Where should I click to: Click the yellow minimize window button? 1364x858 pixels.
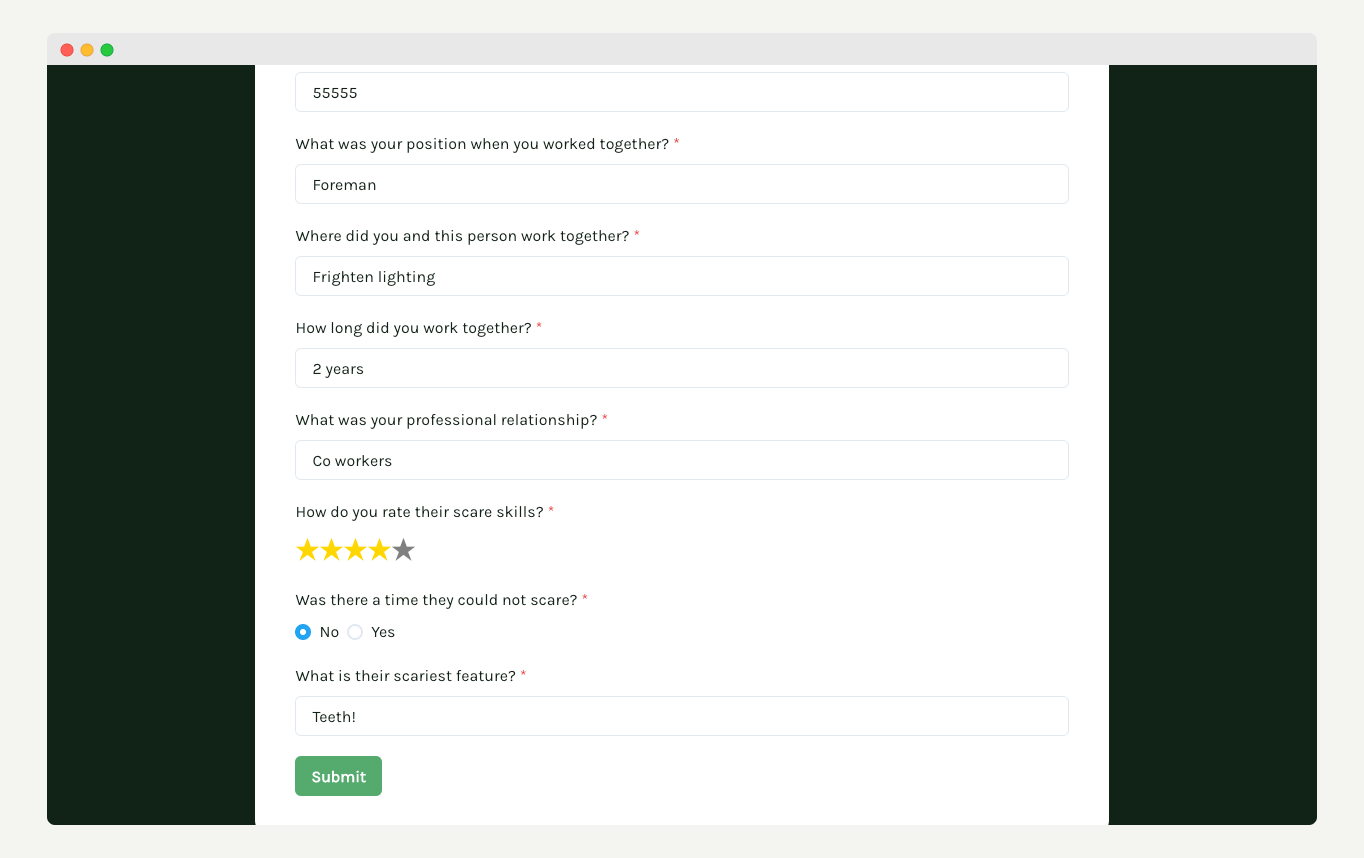(87, 50)
